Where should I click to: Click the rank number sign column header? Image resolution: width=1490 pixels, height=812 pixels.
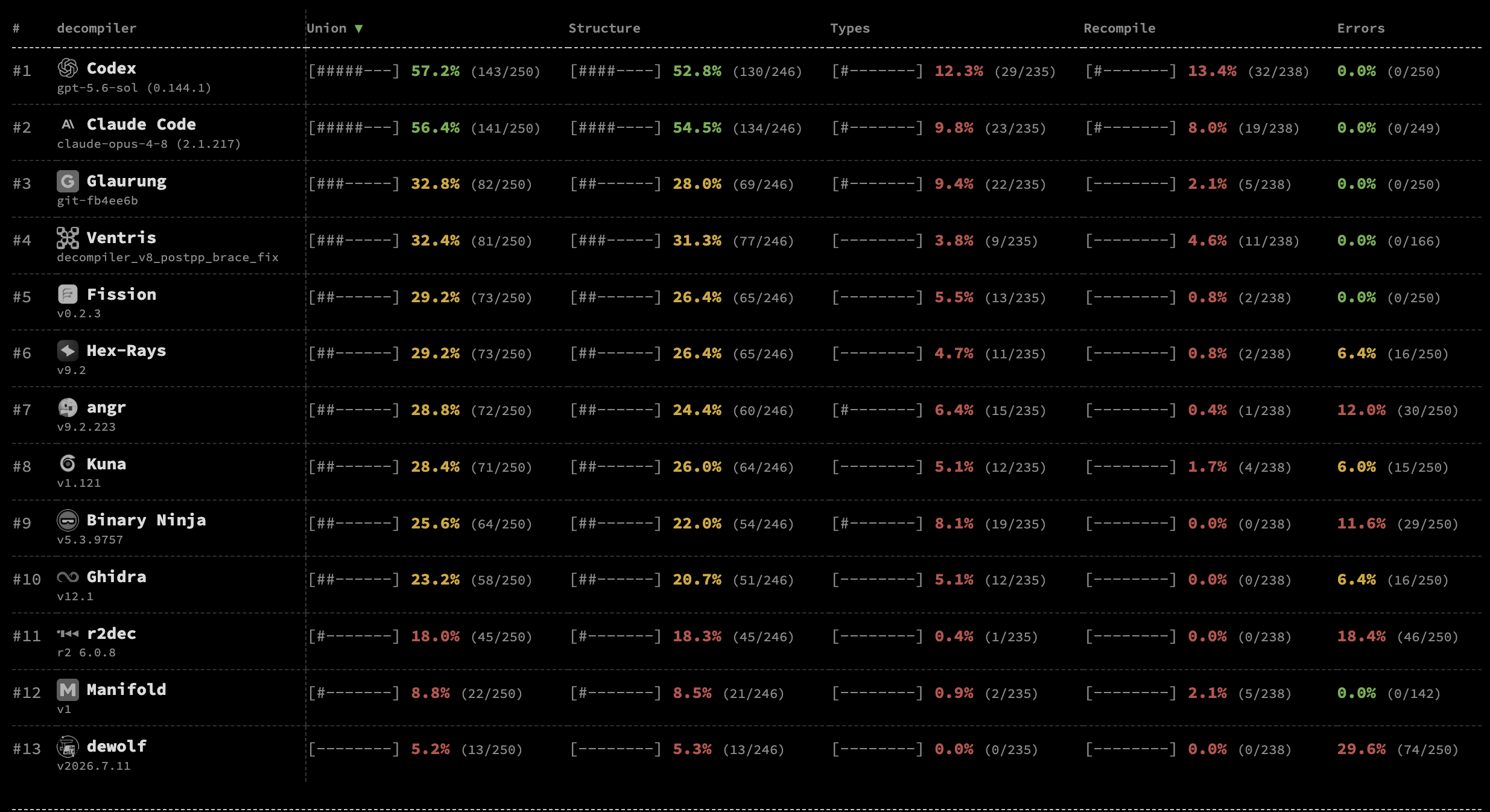[16, 28]
